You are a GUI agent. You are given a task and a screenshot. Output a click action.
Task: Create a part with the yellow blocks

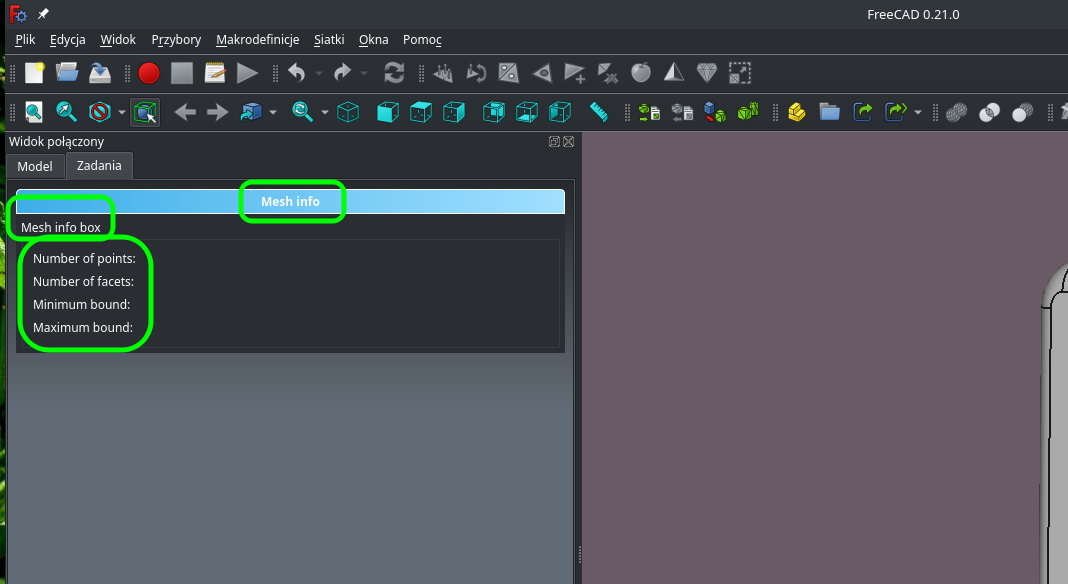[x=797, y=112]
